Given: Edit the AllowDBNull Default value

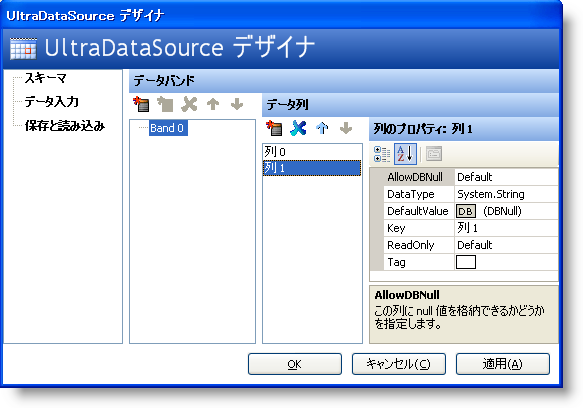Looking at the screenshot, I should coord(506,177).
